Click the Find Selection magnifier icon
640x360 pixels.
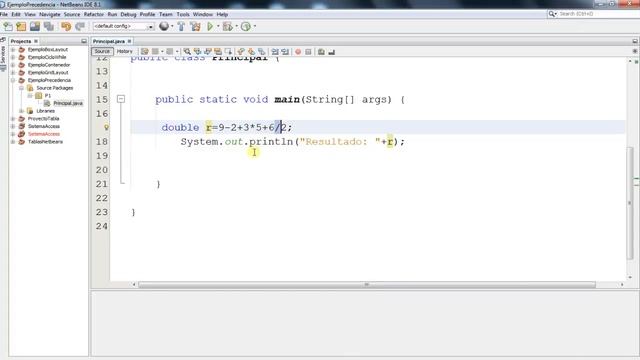tap(187, 52)
